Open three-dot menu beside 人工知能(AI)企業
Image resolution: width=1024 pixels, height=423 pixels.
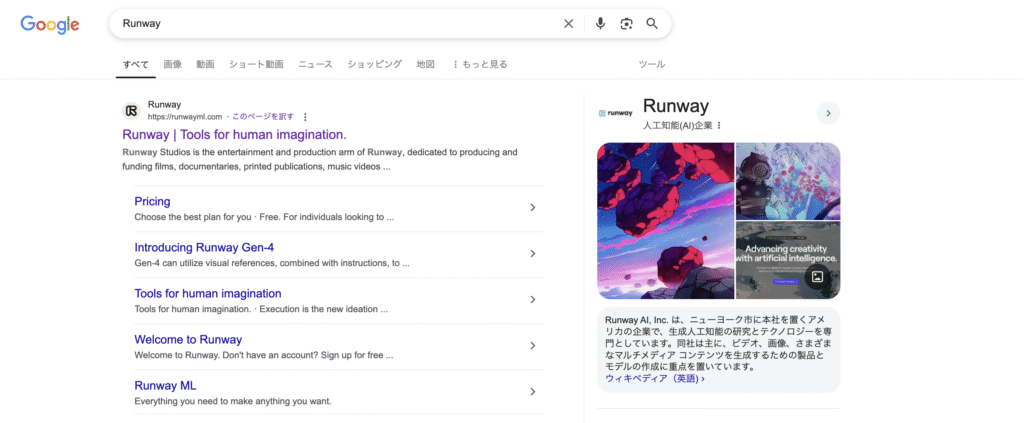pos(719,125)
